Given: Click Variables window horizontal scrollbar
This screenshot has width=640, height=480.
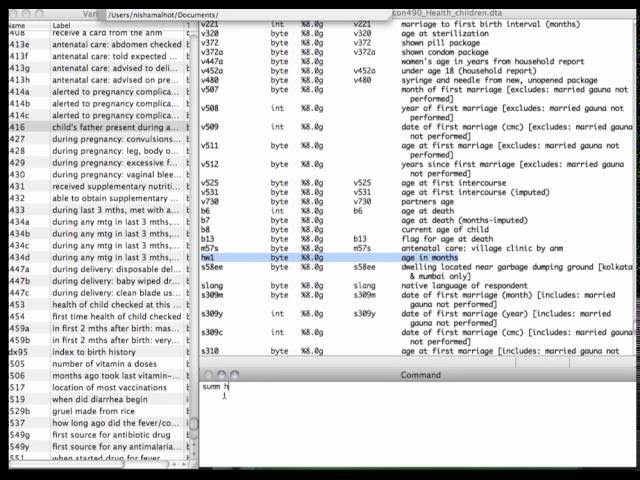Looking at the screenshot, I should click(88, 464).
